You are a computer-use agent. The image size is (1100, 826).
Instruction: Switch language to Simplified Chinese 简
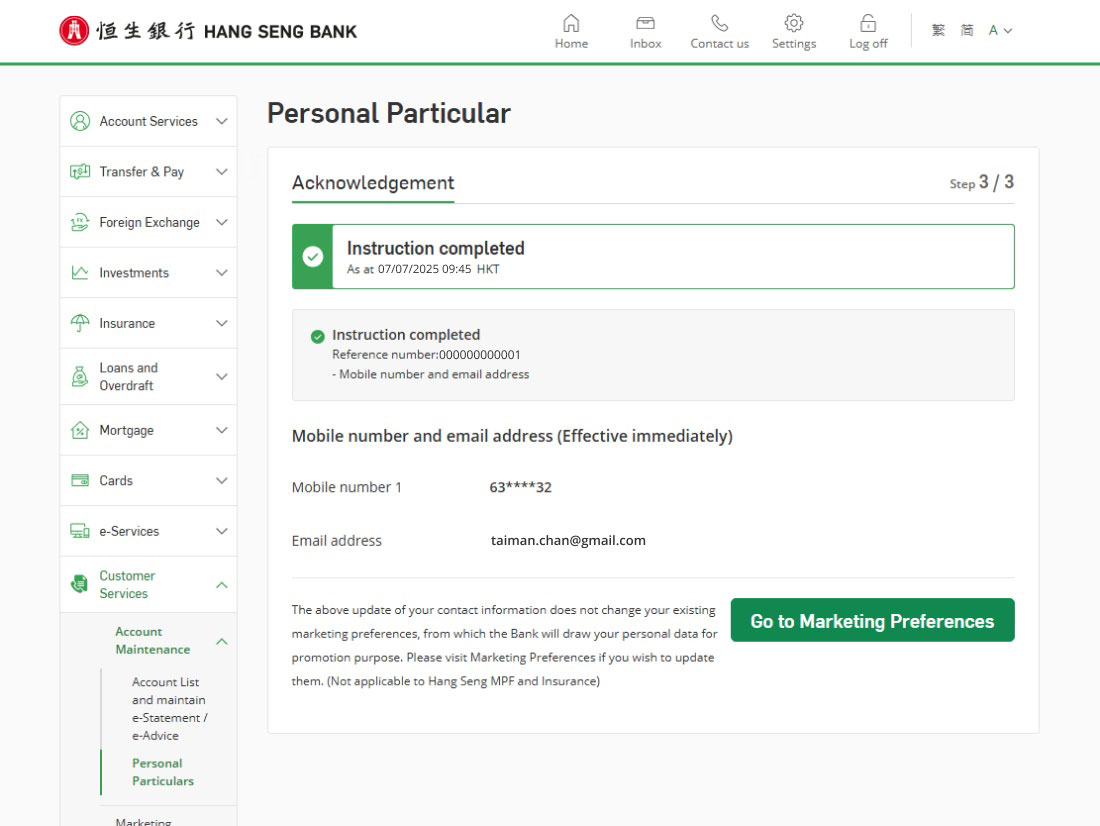(967, 31)
